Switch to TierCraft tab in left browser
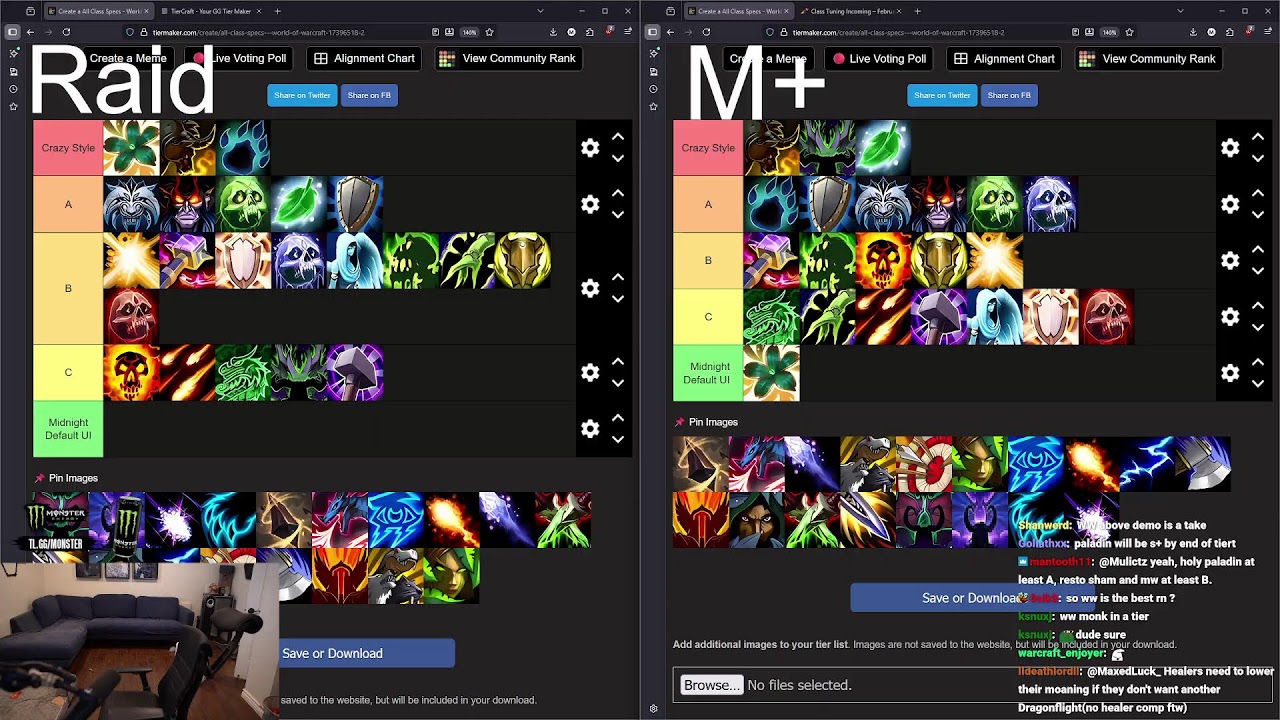 209,11
